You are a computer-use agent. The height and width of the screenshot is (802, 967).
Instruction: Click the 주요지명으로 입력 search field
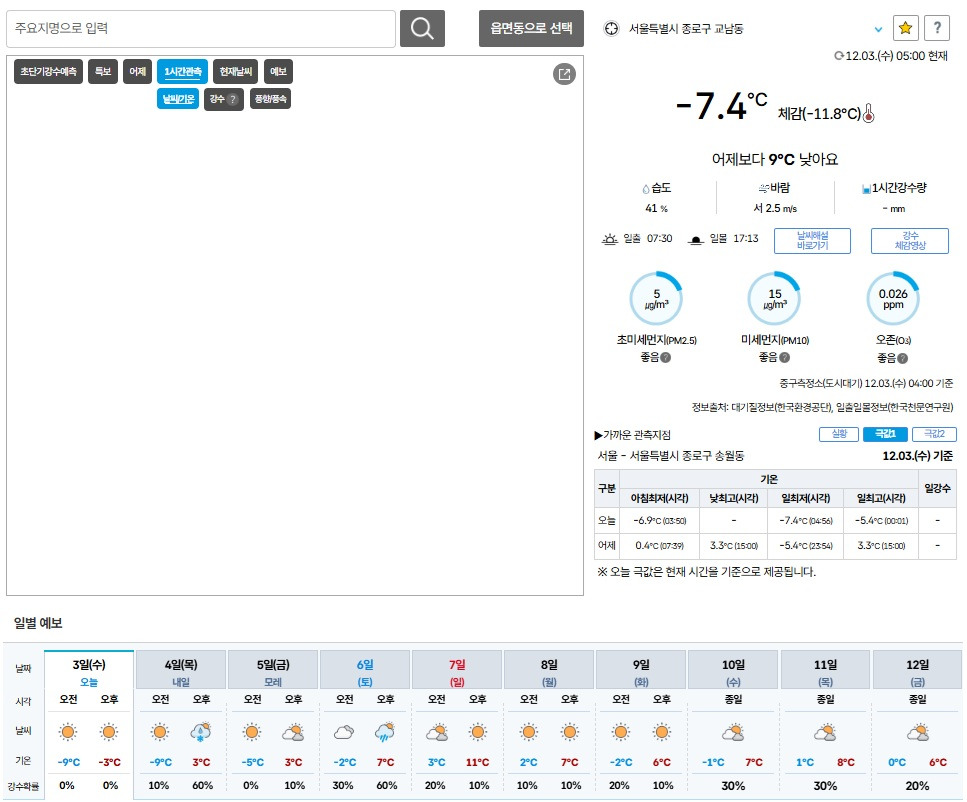tap(201, 28)
